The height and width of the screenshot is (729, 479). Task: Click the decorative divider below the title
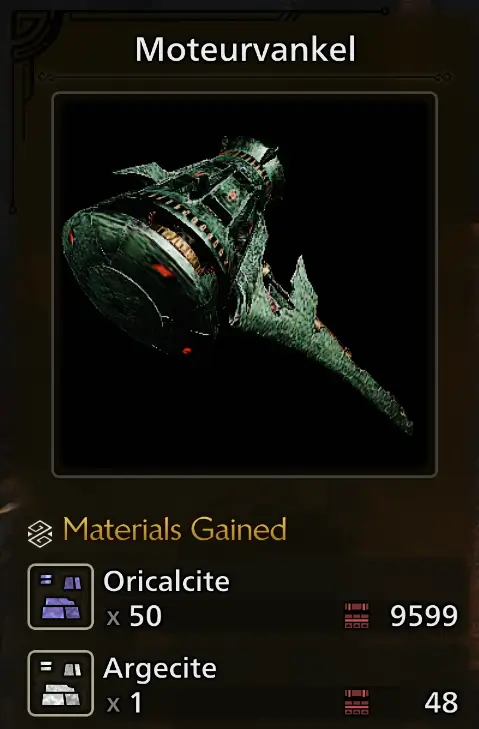pyautogui.click(x=245, y=76)
